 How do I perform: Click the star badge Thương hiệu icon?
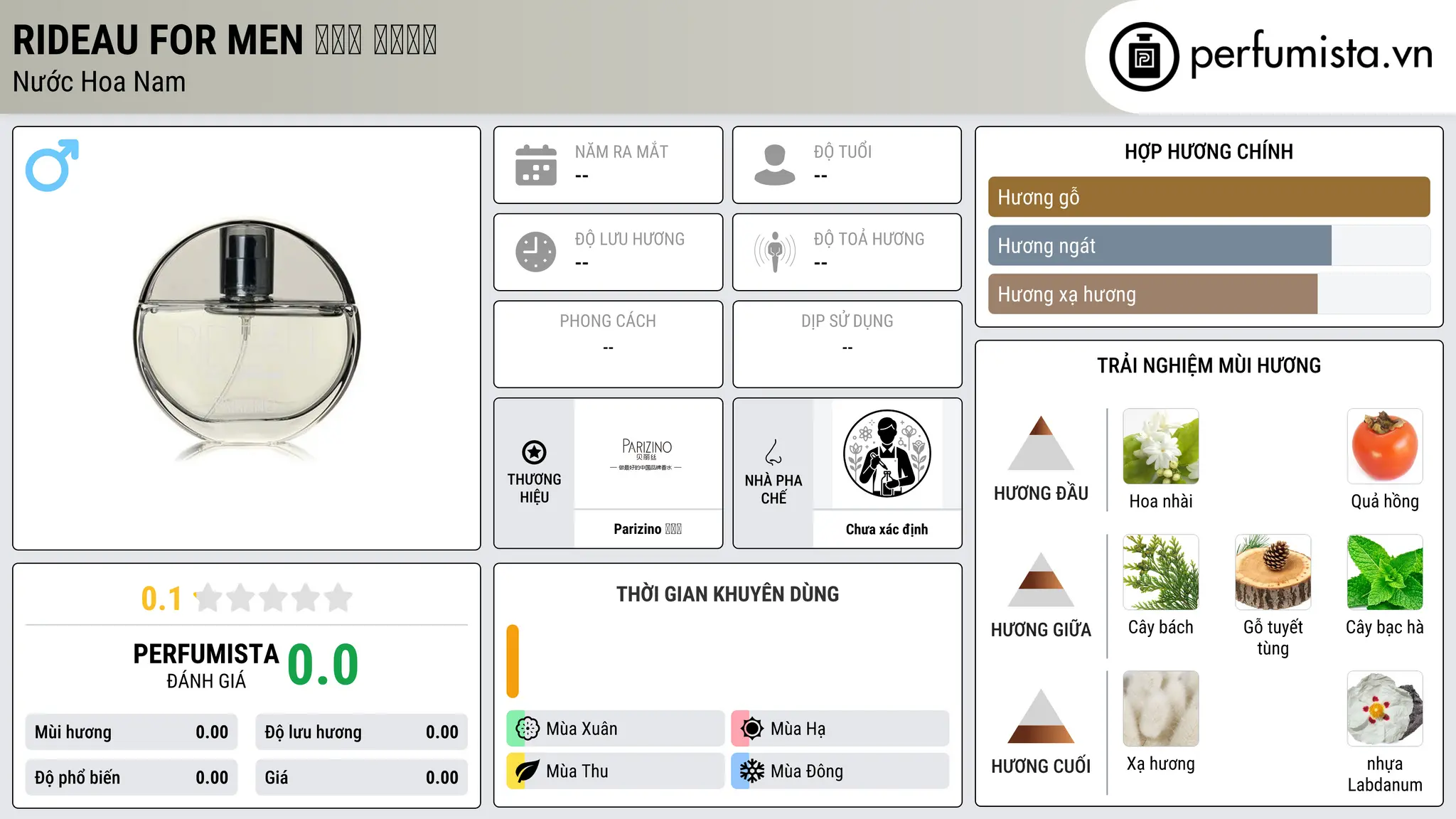pos(534,452)
